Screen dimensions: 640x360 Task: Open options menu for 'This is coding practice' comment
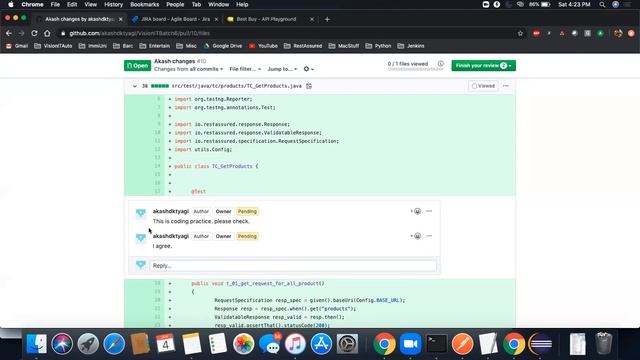[429, 211]
